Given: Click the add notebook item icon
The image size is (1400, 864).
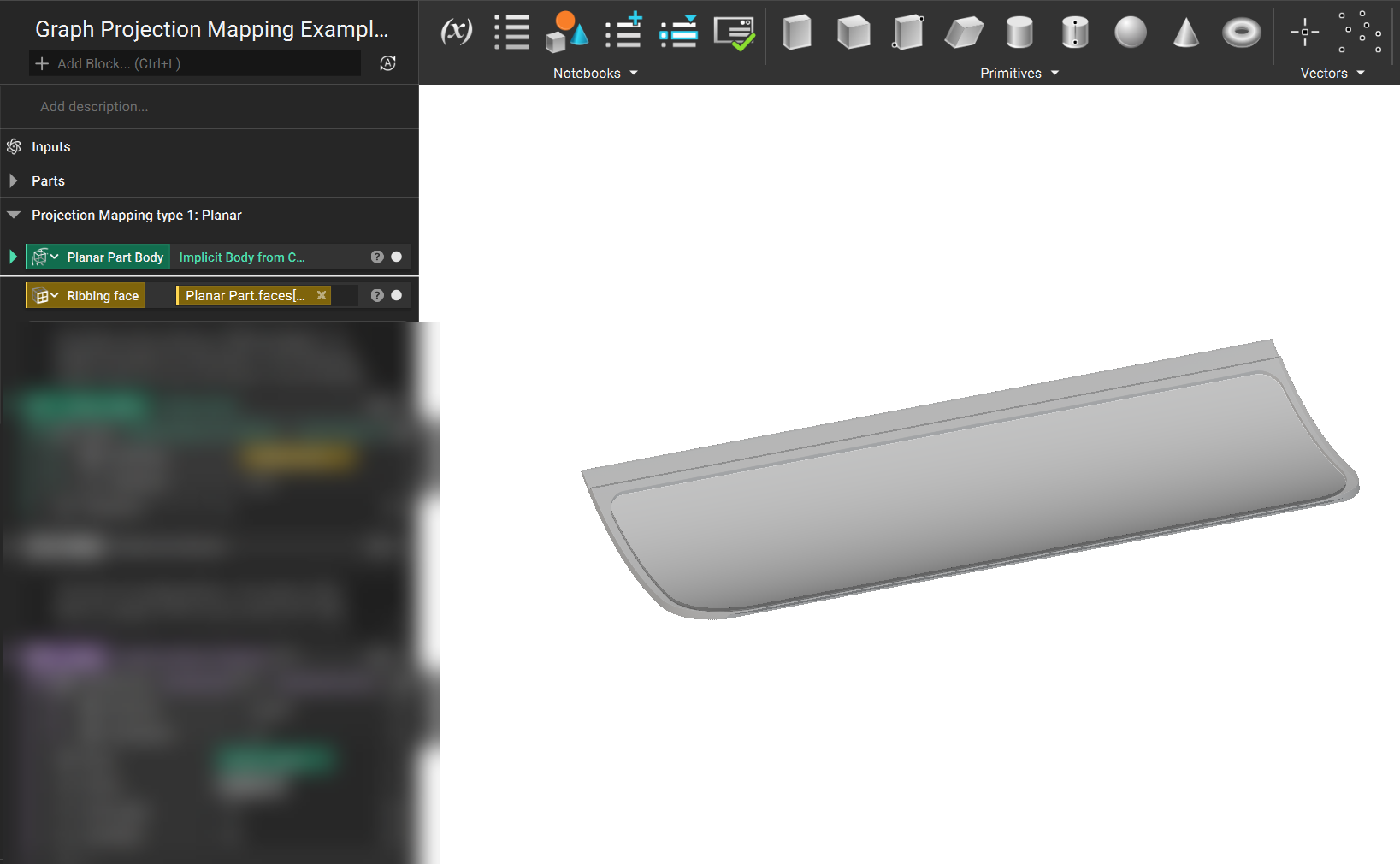Looking at the screenshot, I should pos(623,31).
